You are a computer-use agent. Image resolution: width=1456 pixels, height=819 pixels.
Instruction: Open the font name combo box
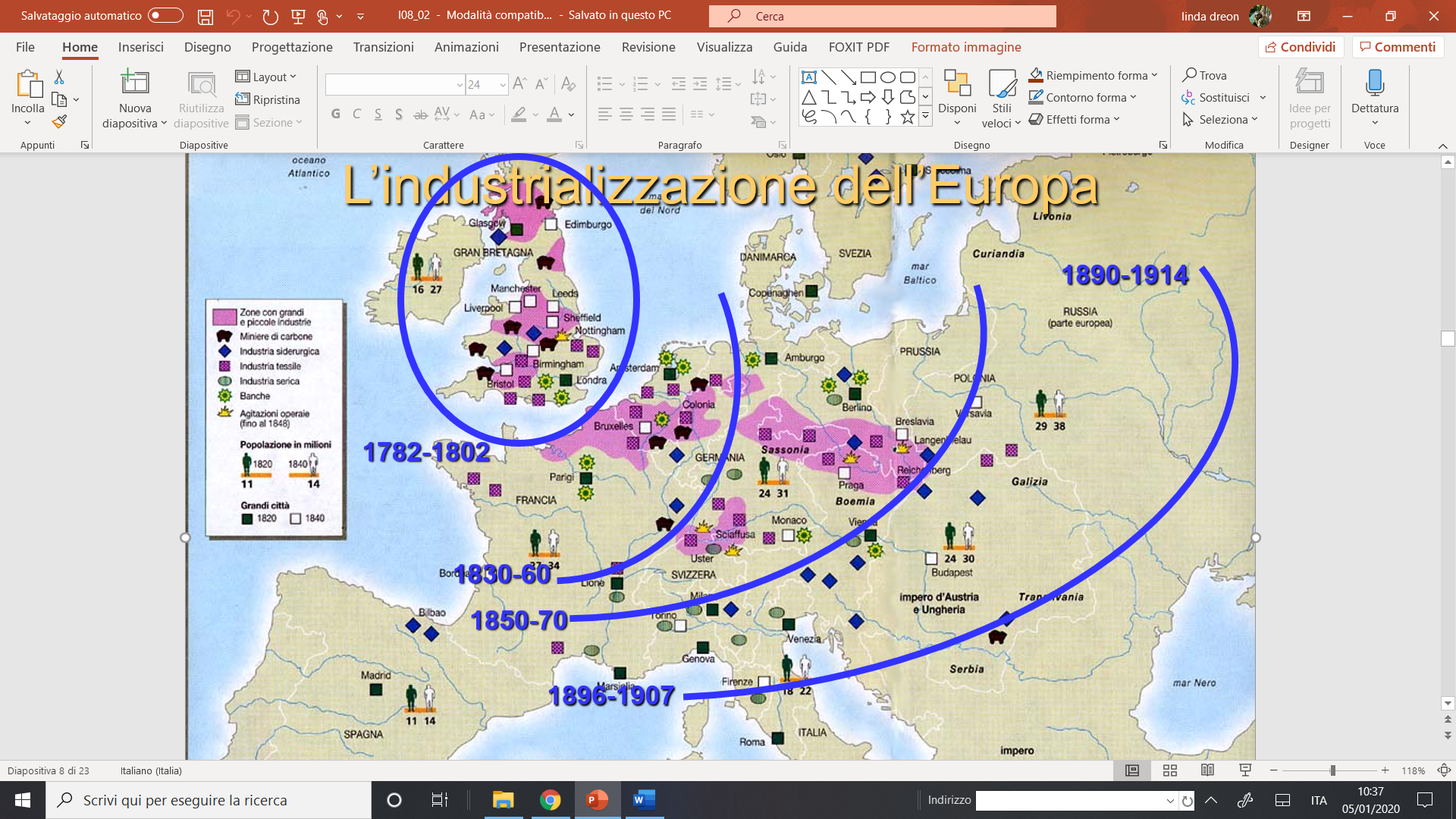(394, 84)
